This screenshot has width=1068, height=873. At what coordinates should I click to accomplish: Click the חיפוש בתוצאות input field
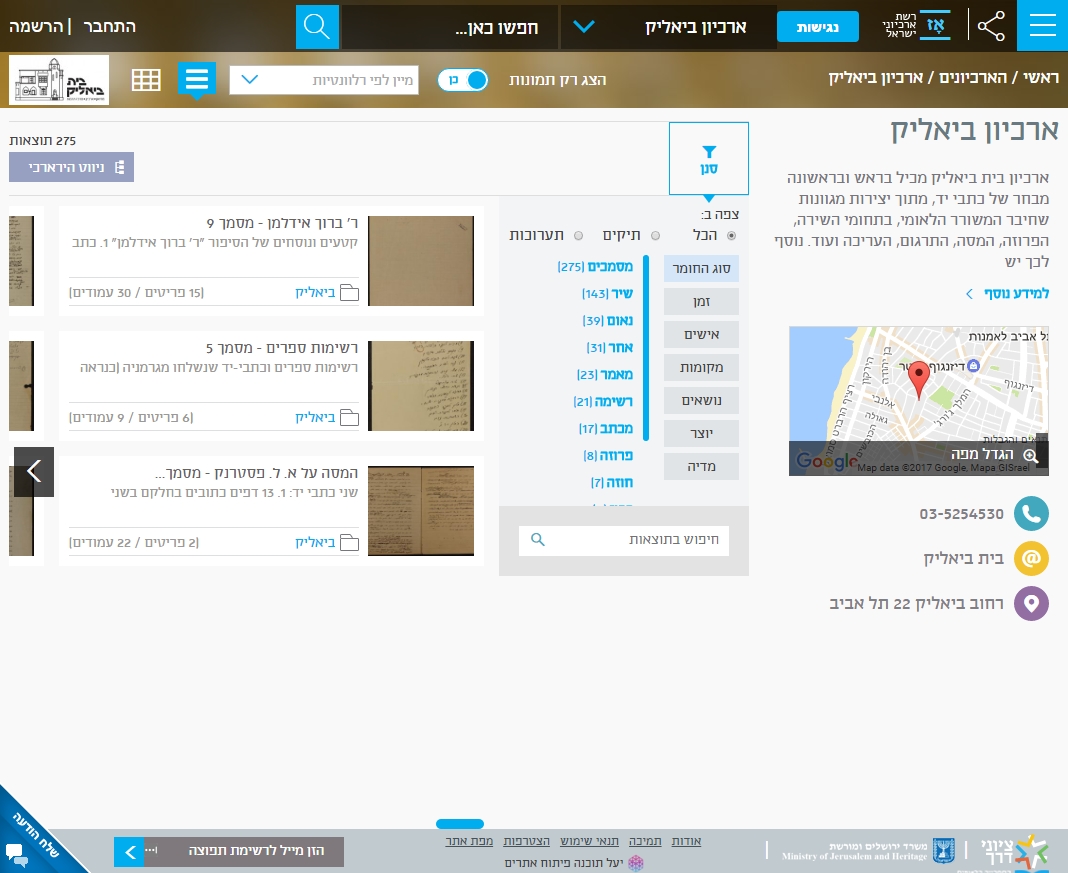coord(624,540)
